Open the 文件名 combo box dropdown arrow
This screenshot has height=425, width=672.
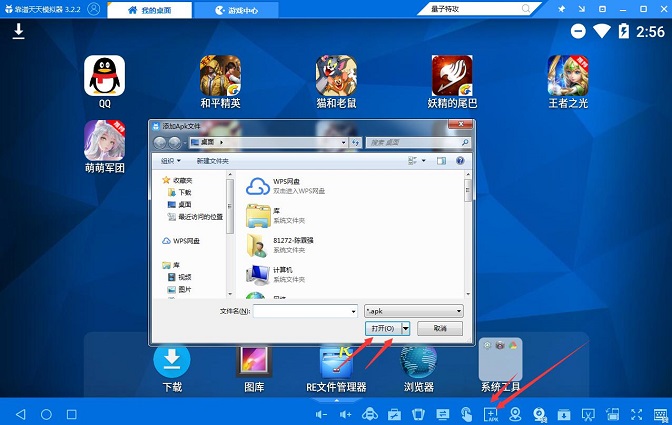coord(354,311)
